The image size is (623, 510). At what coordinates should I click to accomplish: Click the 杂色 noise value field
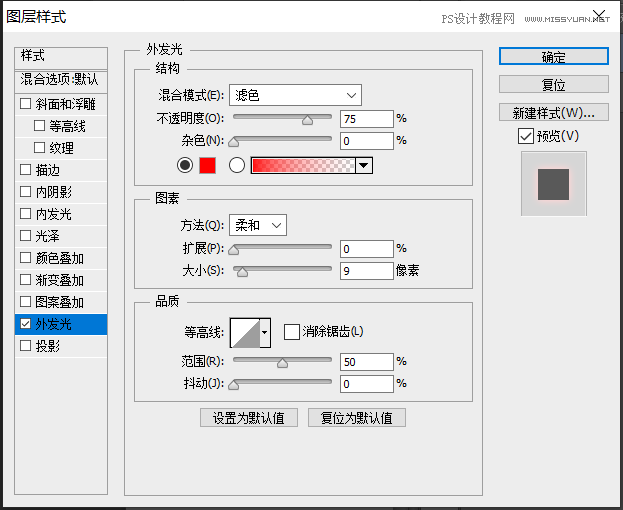[x=367, y=141]
